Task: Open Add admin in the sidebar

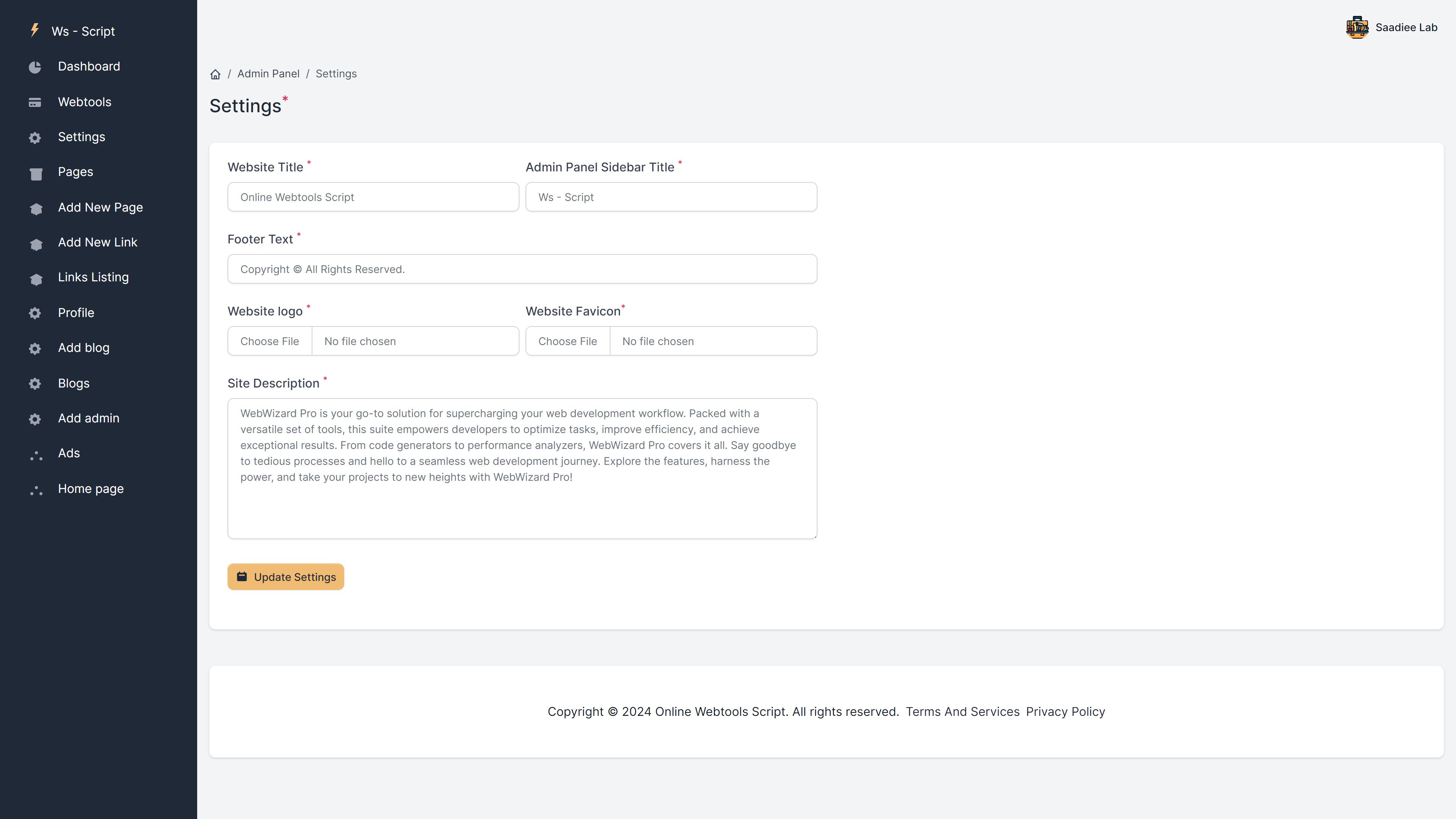Action: (89, 418)
